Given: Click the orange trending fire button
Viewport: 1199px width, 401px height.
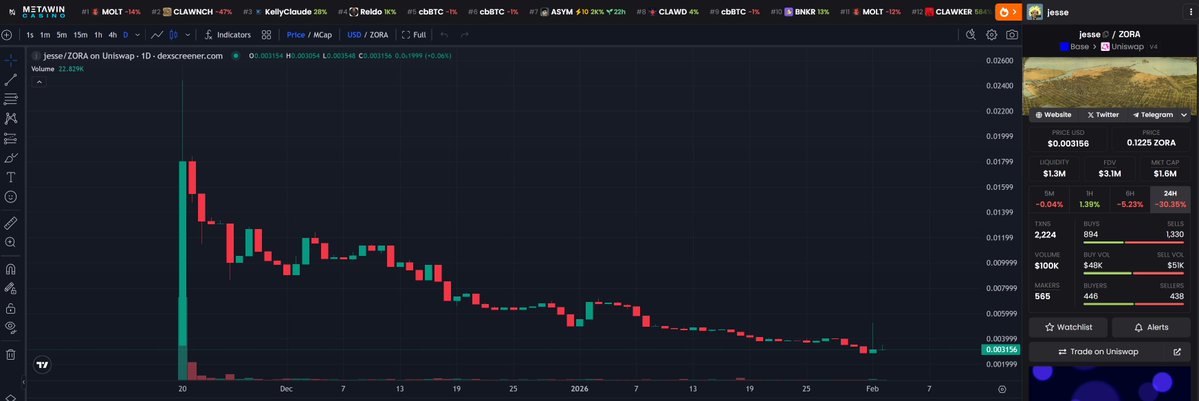Looking at the screenshot, I should point(1007,11).
